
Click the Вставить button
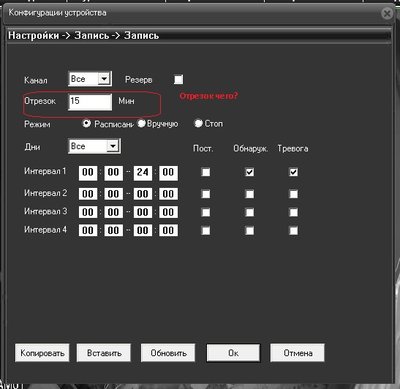pos(104,353)
